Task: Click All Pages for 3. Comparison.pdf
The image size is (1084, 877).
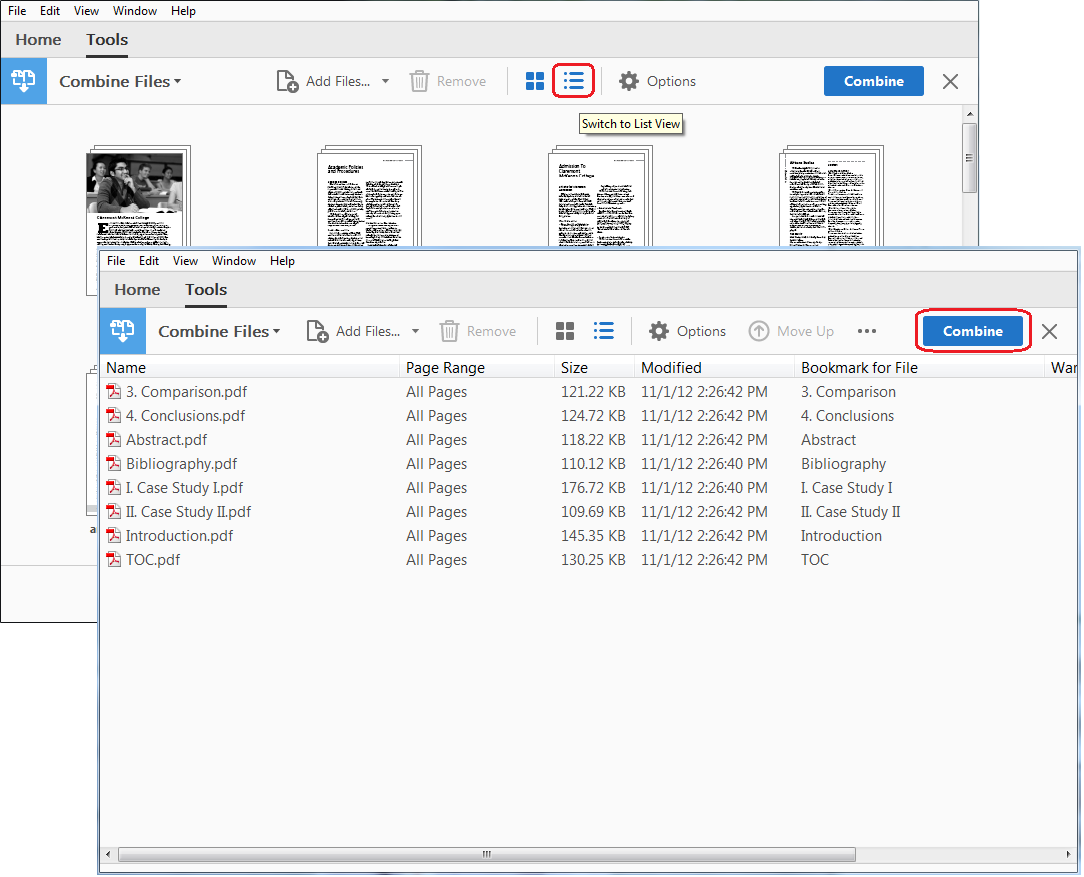Action: pos(436,392)
